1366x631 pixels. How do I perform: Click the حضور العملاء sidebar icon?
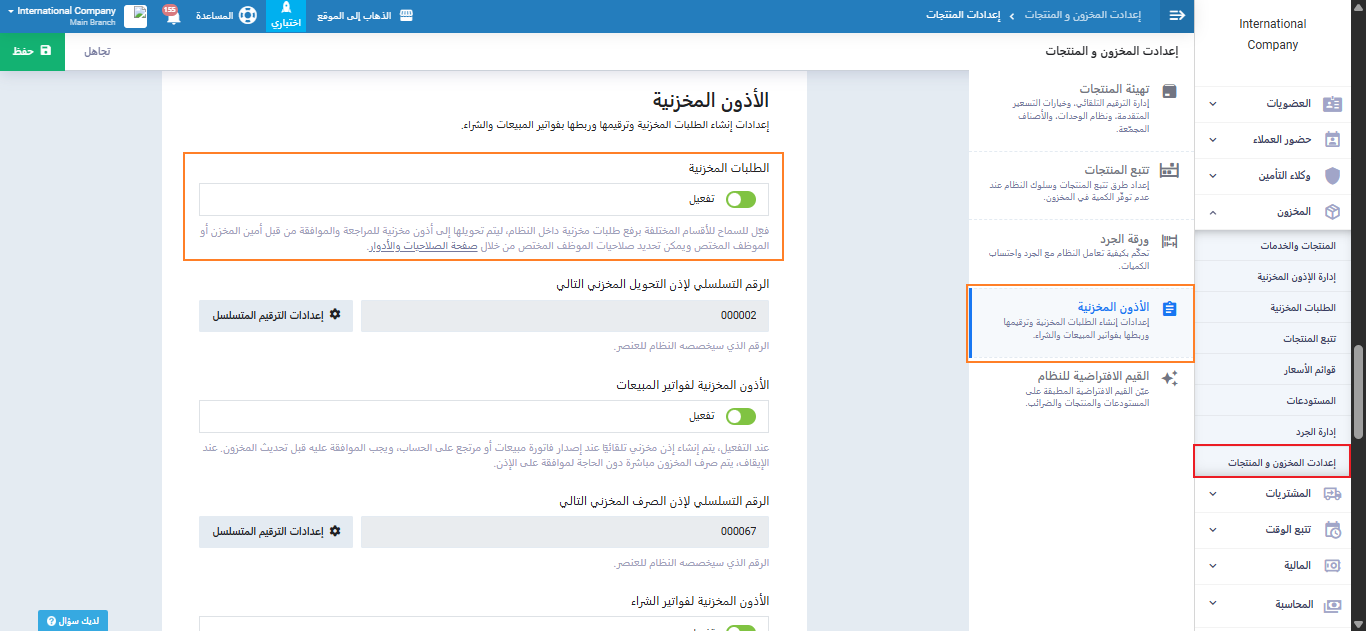[x=1332, y=139]
